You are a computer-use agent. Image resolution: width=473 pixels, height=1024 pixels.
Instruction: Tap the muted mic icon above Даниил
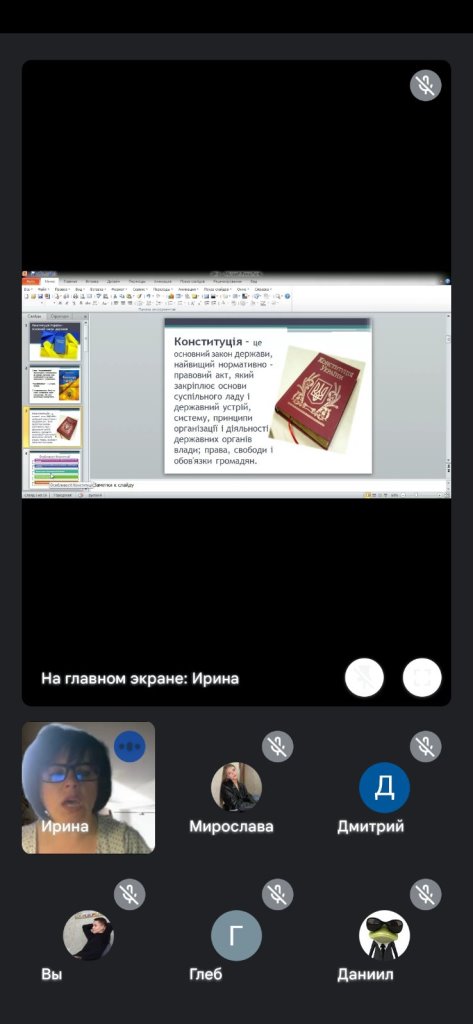425,895
